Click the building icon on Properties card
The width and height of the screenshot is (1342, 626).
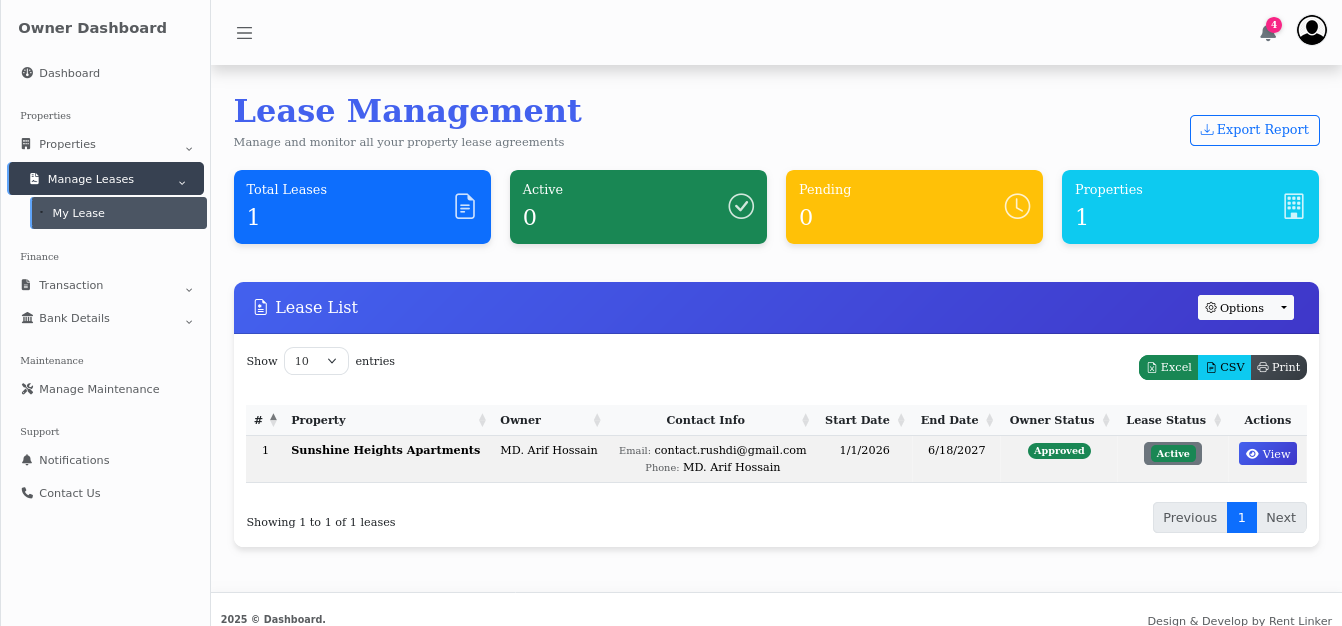(x=1293, y=206)
